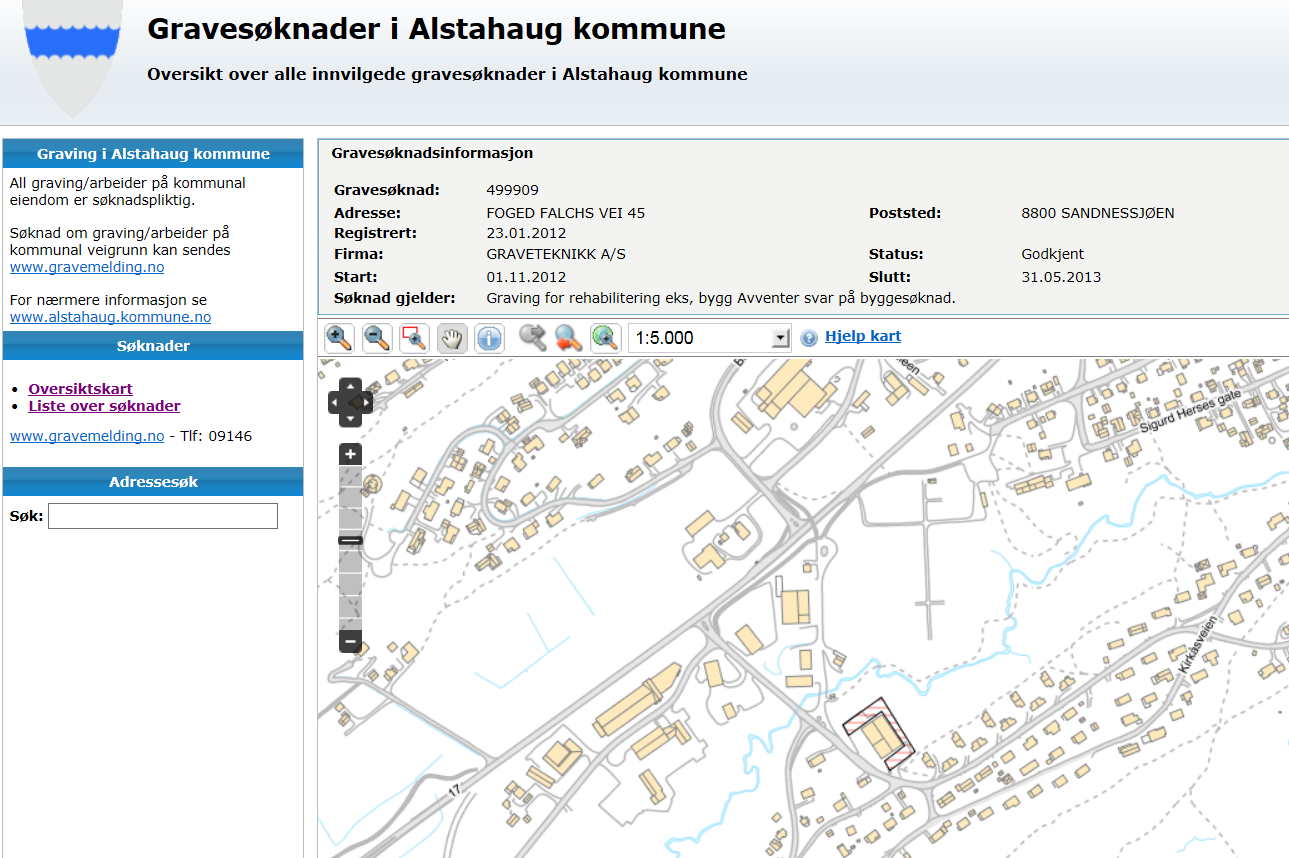This screenshot has width=1289, height=858.
Task: Select firm name GRAVETEKNIKK A/S
Action: pos(556,254)
